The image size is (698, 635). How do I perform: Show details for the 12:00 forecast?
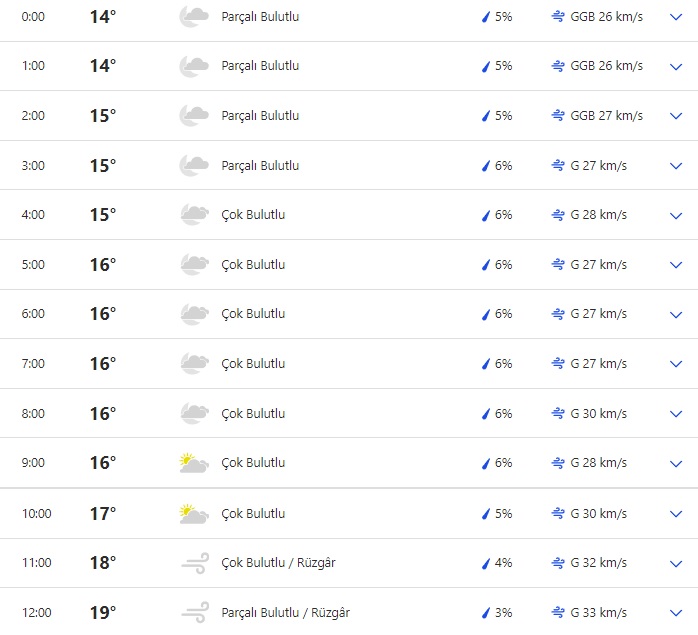[x=675, y=613]
